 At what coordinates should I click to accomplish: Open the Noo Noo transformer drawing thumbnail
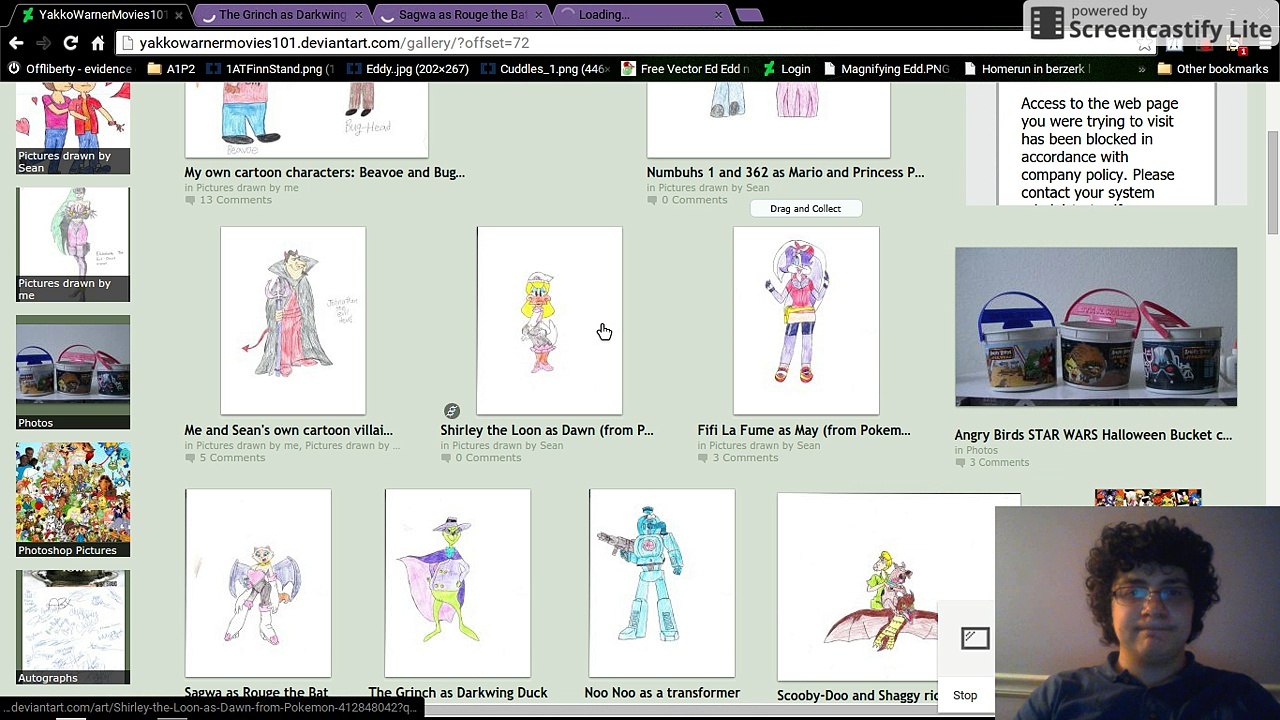[662, 583]
